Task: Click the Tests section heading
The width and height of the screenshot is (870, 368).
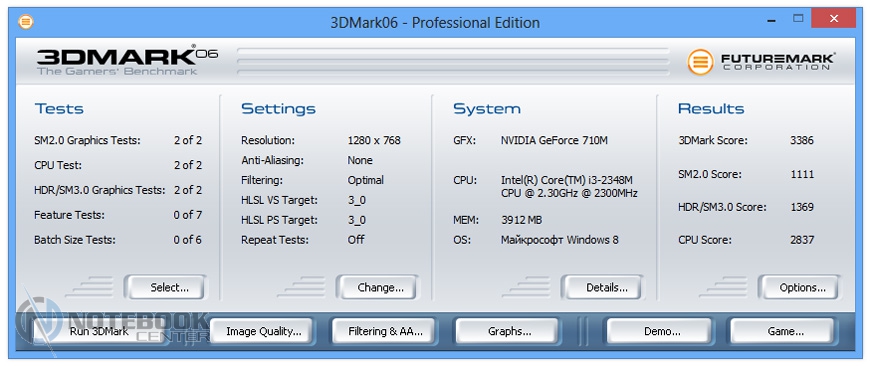Action: (x=59, y=108)
